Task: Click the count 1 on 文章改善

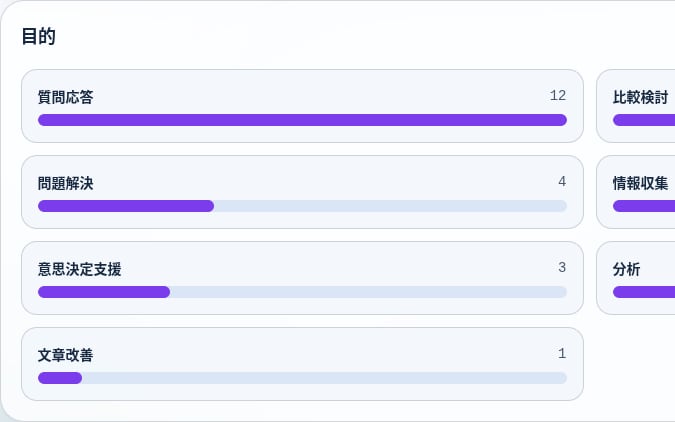Action: [562, 354]
